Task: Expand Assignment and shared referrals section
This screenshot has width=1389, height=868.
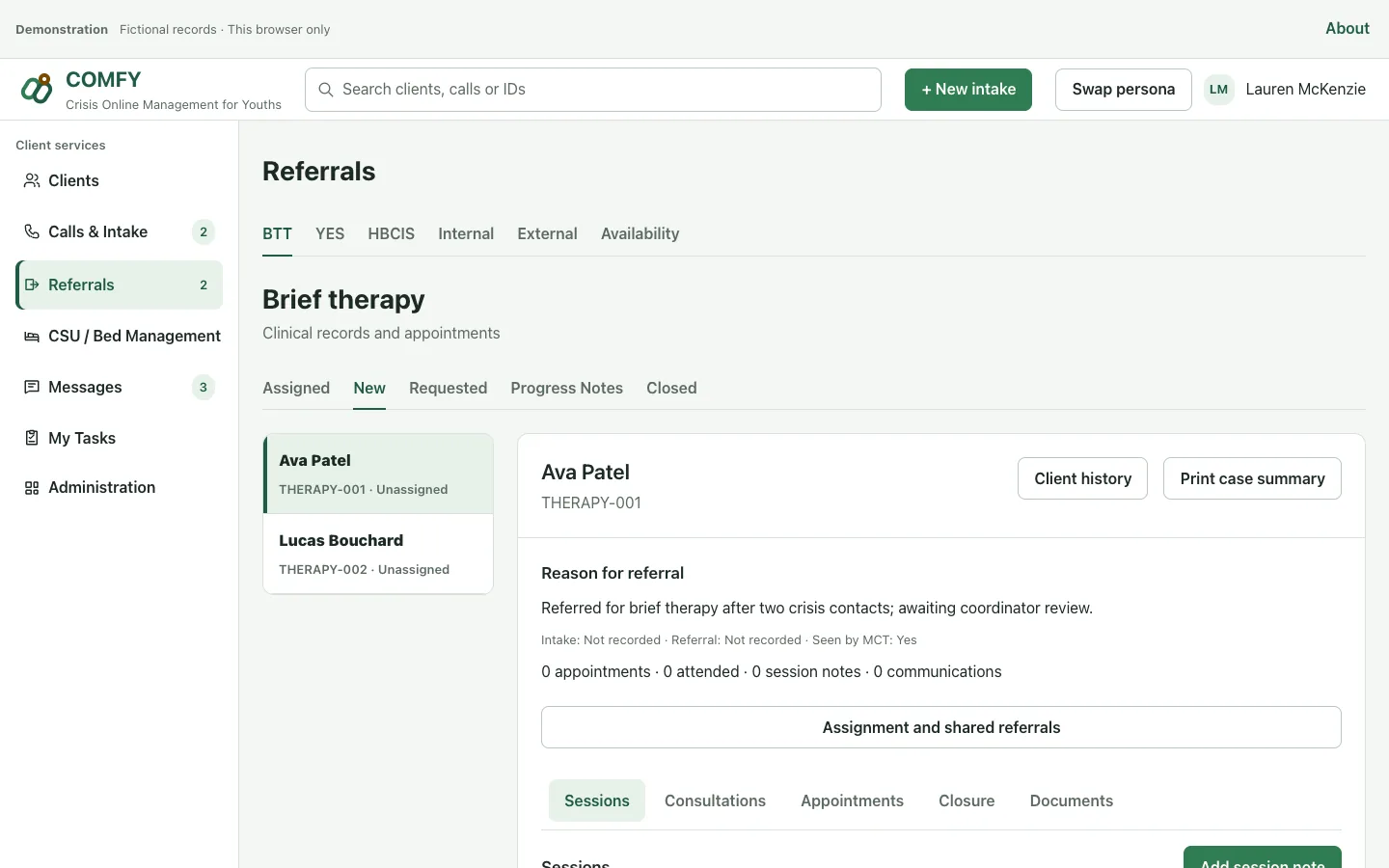Action: pos(941,727)
